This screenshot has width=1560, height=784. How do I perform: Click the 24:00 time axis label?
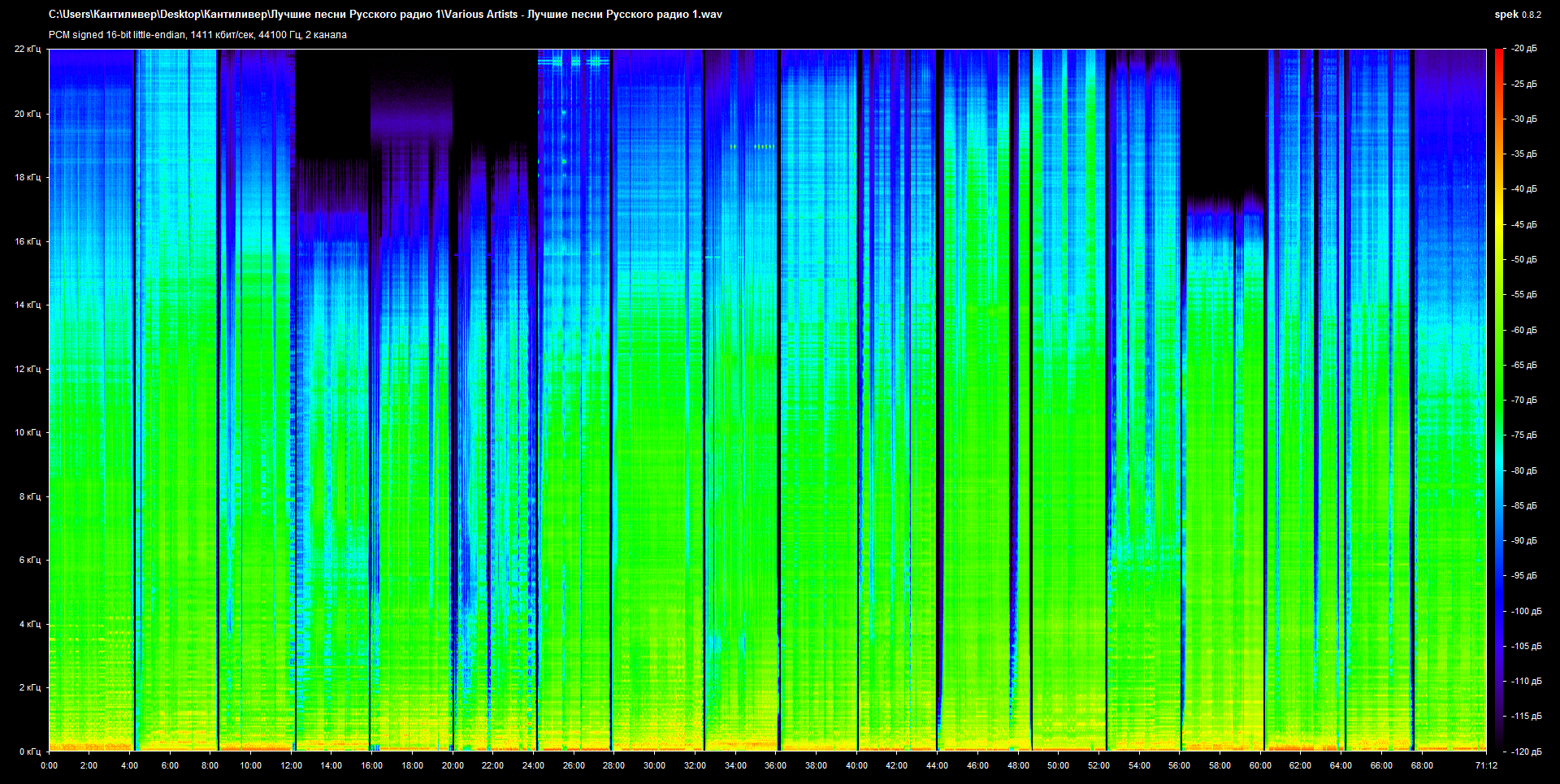click(533, 765)
